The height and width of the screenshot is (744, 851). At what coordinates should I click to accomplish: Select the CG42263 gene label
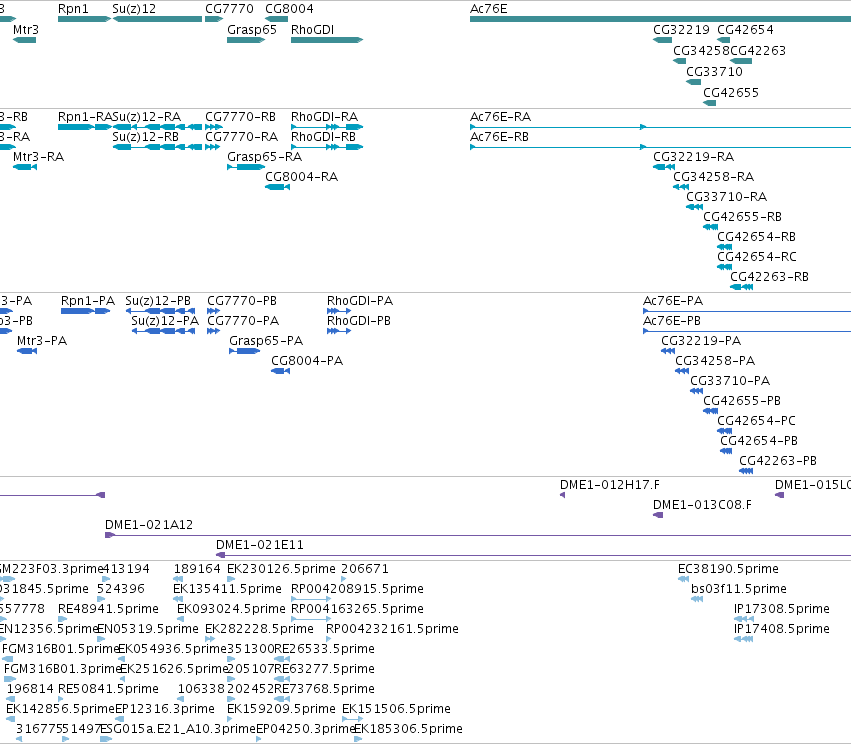(x=758, y=50)
